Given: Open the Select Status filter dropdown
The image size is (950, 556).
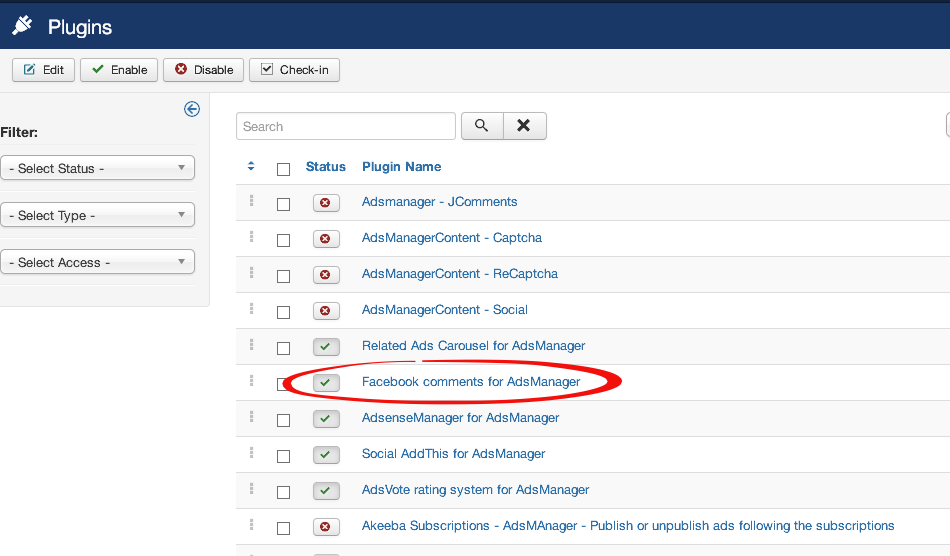Looking at the screenshot, I should [x=98, y=168].
